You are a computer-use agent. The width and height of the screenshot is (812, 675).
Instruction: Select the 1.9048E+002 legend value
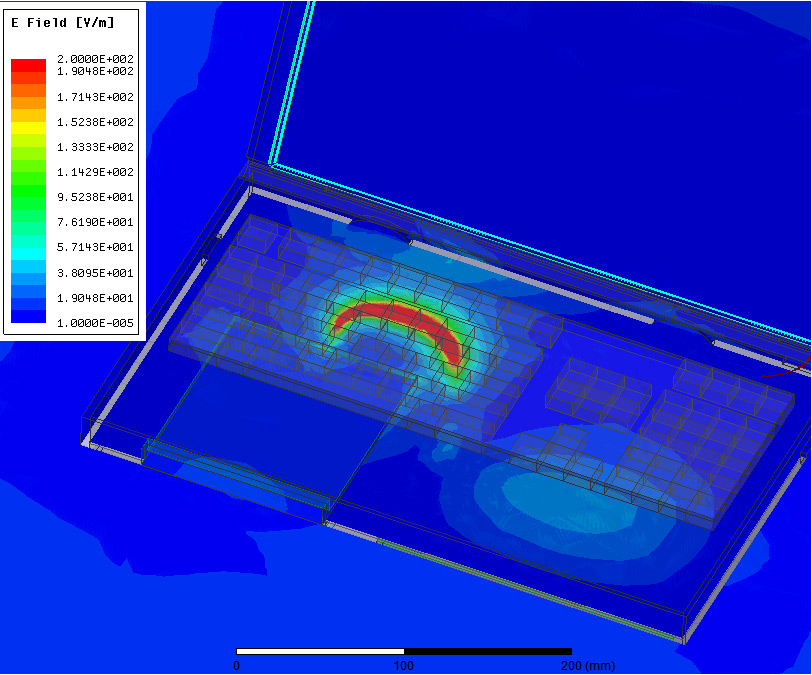coord(95,71)
